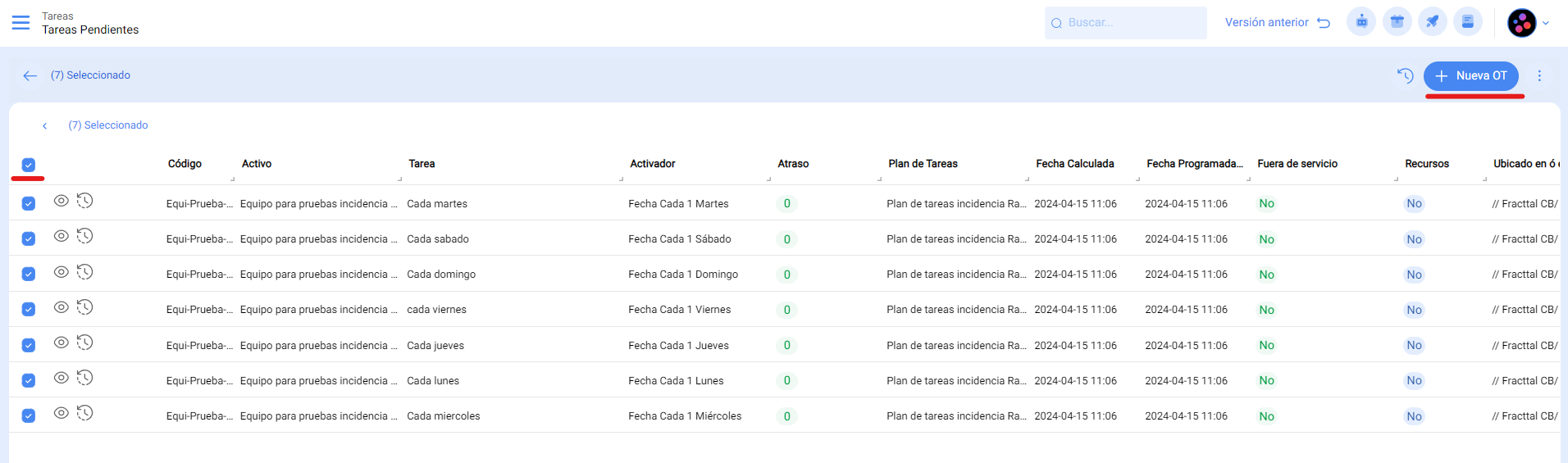Click the rocket icon in header
Screen dimensions: 1568x463
[x=1432, y=22]
